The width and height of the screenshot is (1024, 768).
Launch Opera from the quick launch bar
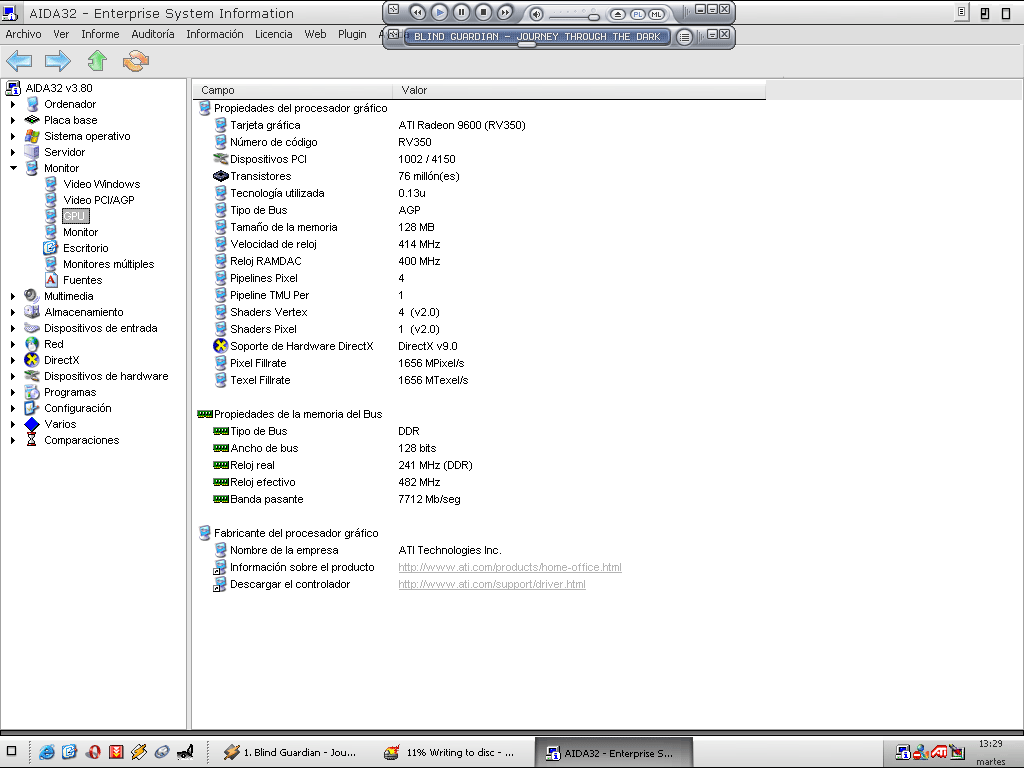click(x=93, y=752)
